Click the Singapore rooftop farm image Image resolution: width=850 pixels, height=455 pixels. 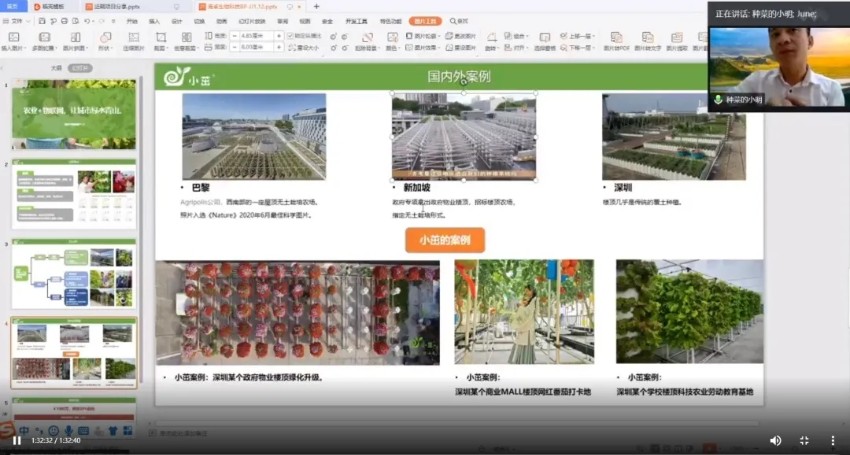(x=463, y=137)
